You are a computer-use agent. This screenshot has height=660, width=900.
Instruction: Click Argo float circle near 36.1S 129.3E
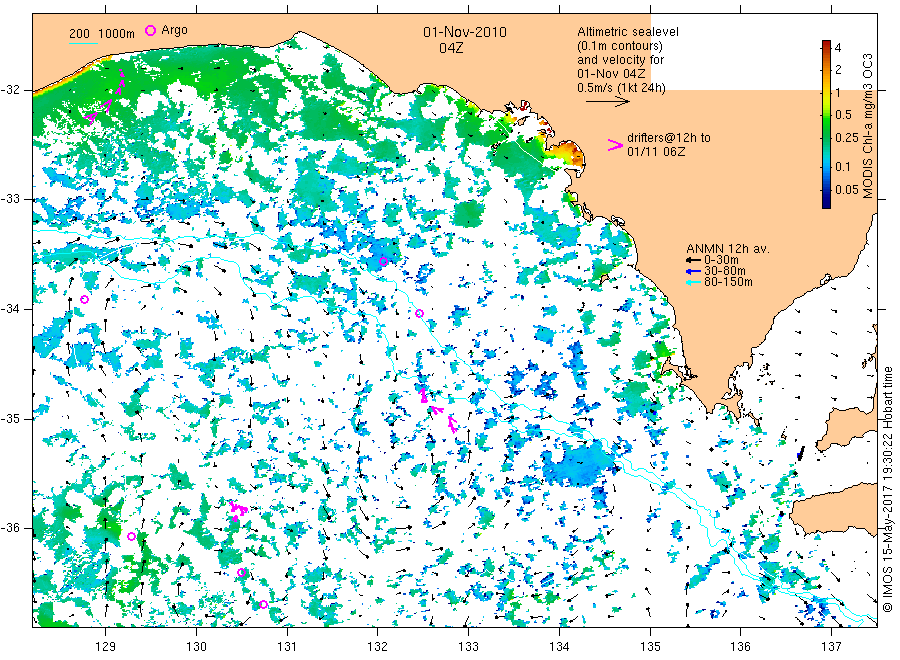click(131, 537)
